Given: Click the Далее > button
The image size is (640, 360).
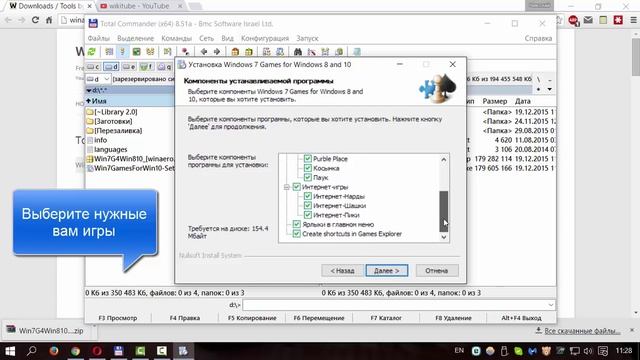Looking at the screenshot, I should tap(387, 270).
